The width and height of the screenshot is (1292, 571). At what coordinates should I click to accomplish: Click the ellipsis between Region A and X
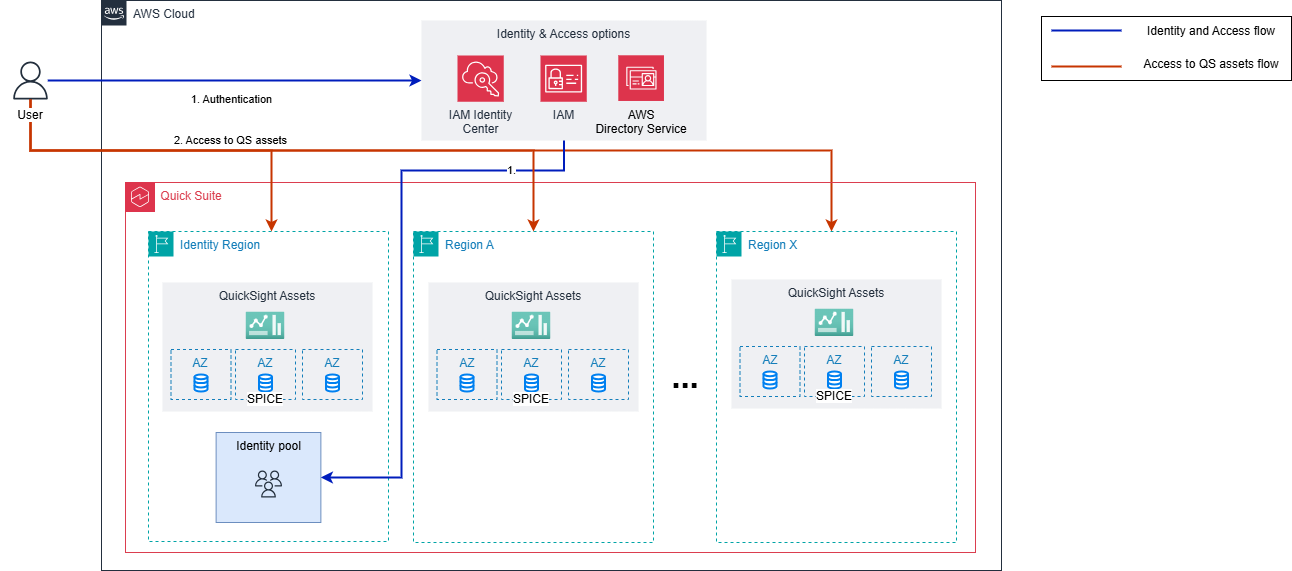point(685,385)
